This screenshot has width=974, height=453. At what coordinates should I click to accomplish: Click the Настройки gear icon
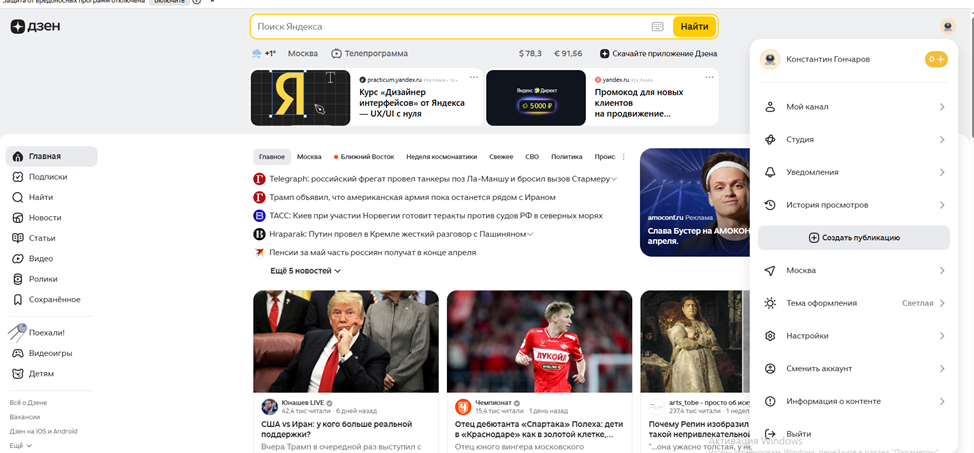(x=770, y=336)
